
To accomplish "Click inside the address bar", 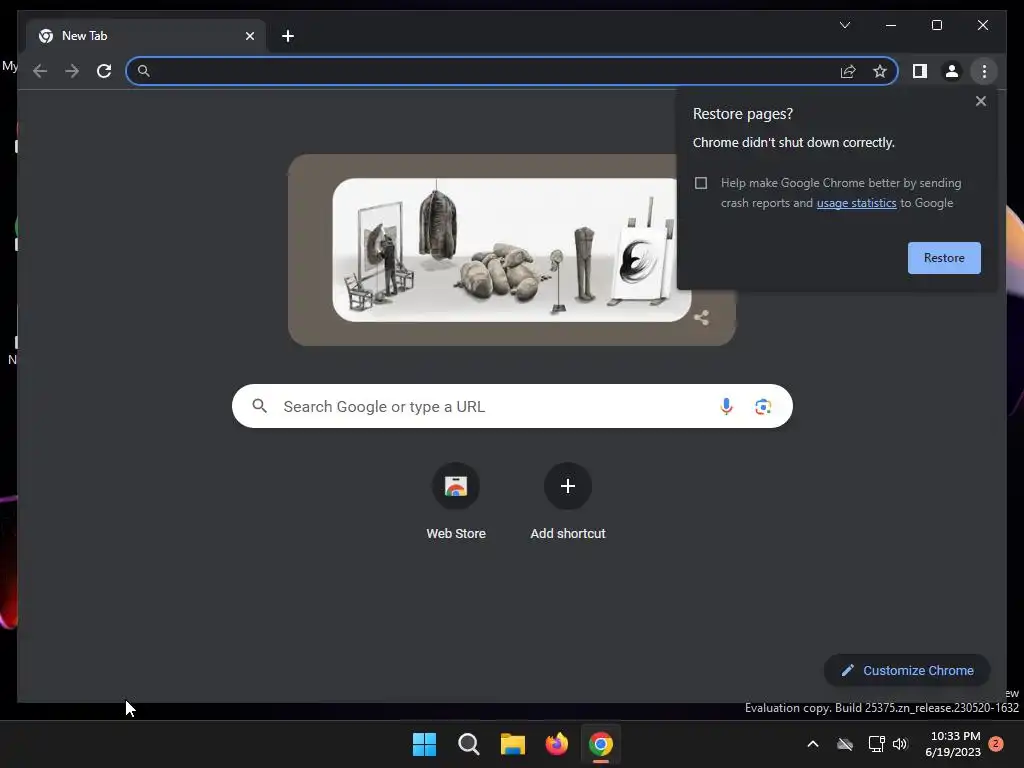I will (x=512, y=71).
